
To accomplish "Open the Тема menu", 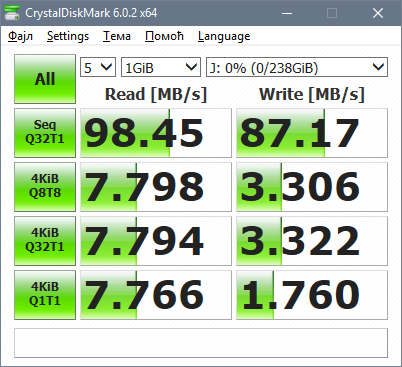I will click(x=117, y=36).
